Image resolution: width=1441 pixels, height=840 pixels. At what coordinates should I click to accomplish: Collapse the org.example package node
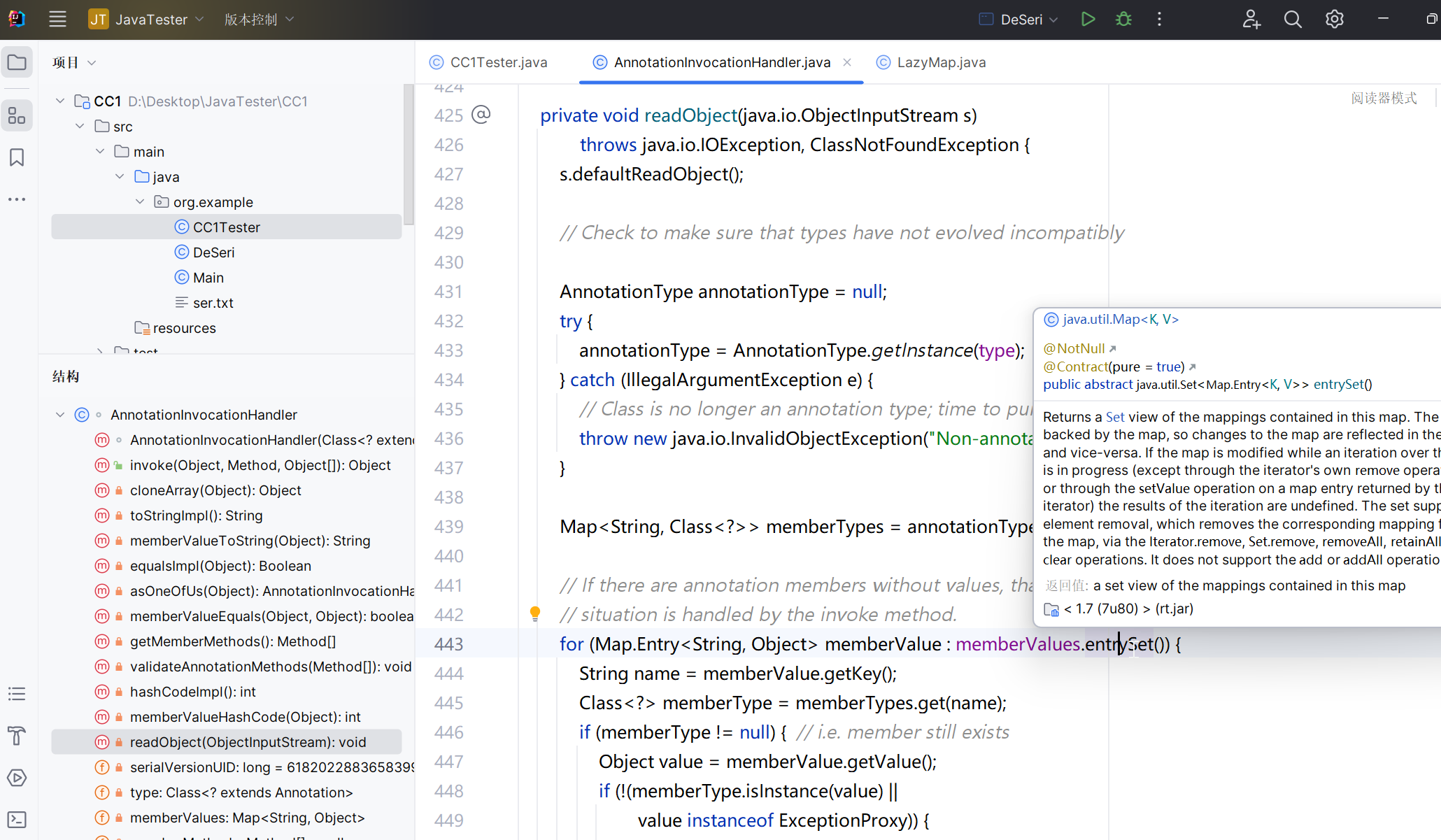pos(140,202)
